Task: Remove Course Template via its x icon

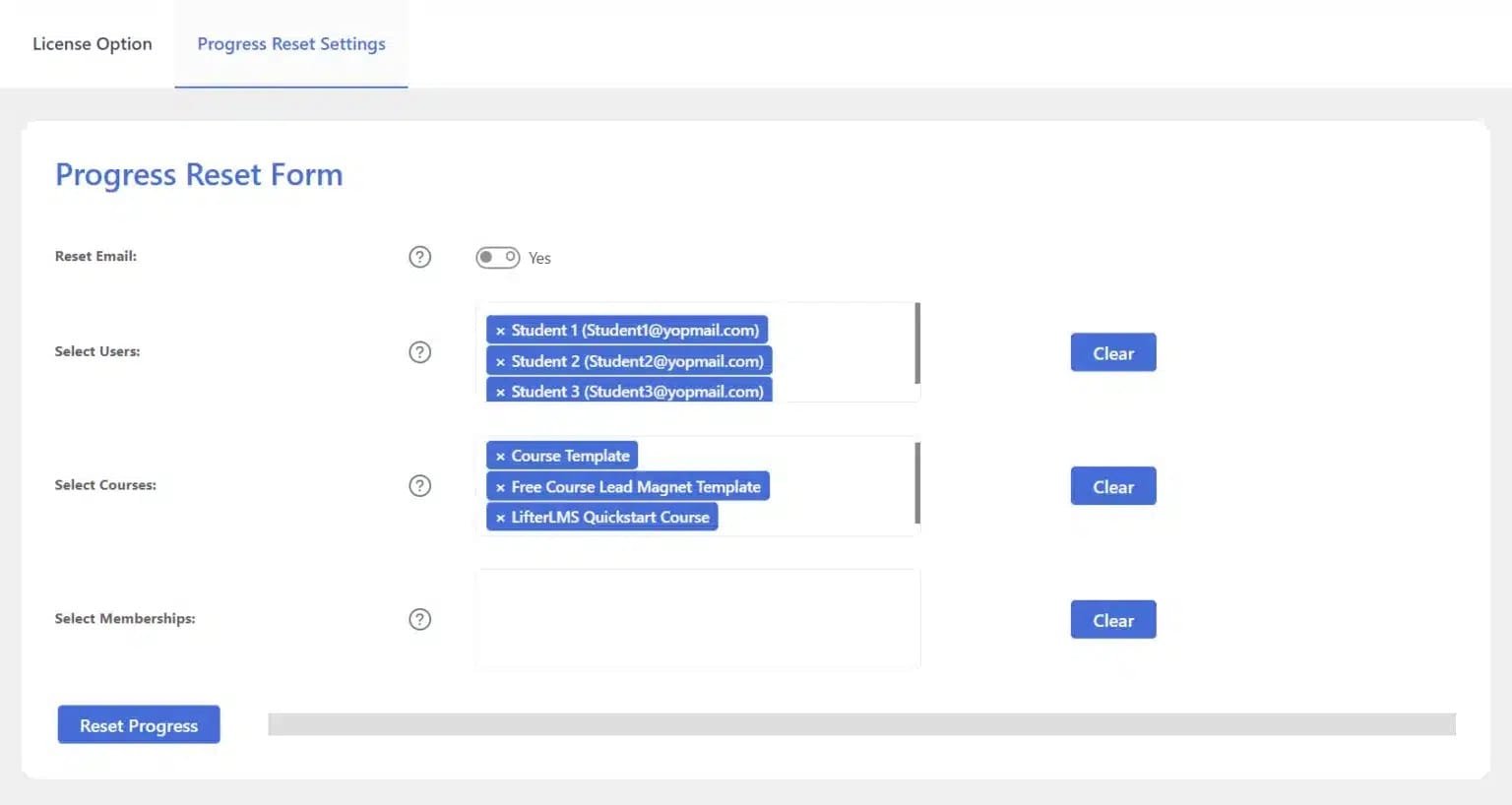Action: coord(500,456)
